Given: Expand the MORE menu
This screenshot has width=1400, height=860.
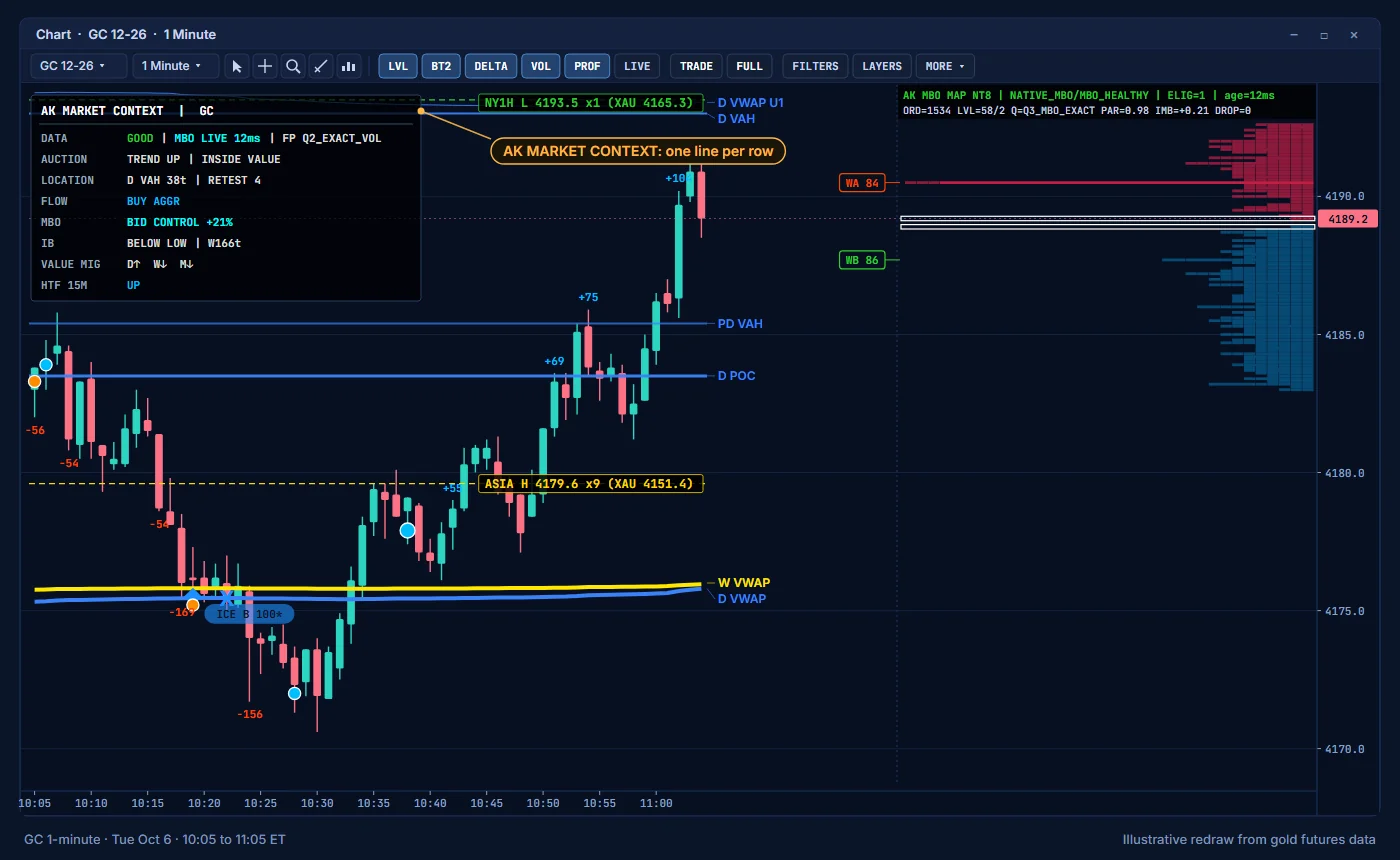Looking at the screenshot, I should pyautogui.click(x=945, y=66).
